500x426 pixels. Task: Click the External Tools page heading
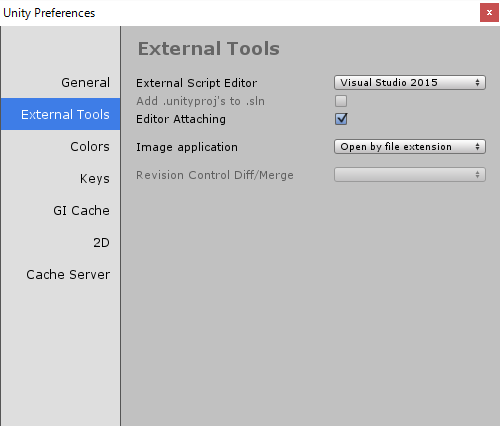click(209, 49)
